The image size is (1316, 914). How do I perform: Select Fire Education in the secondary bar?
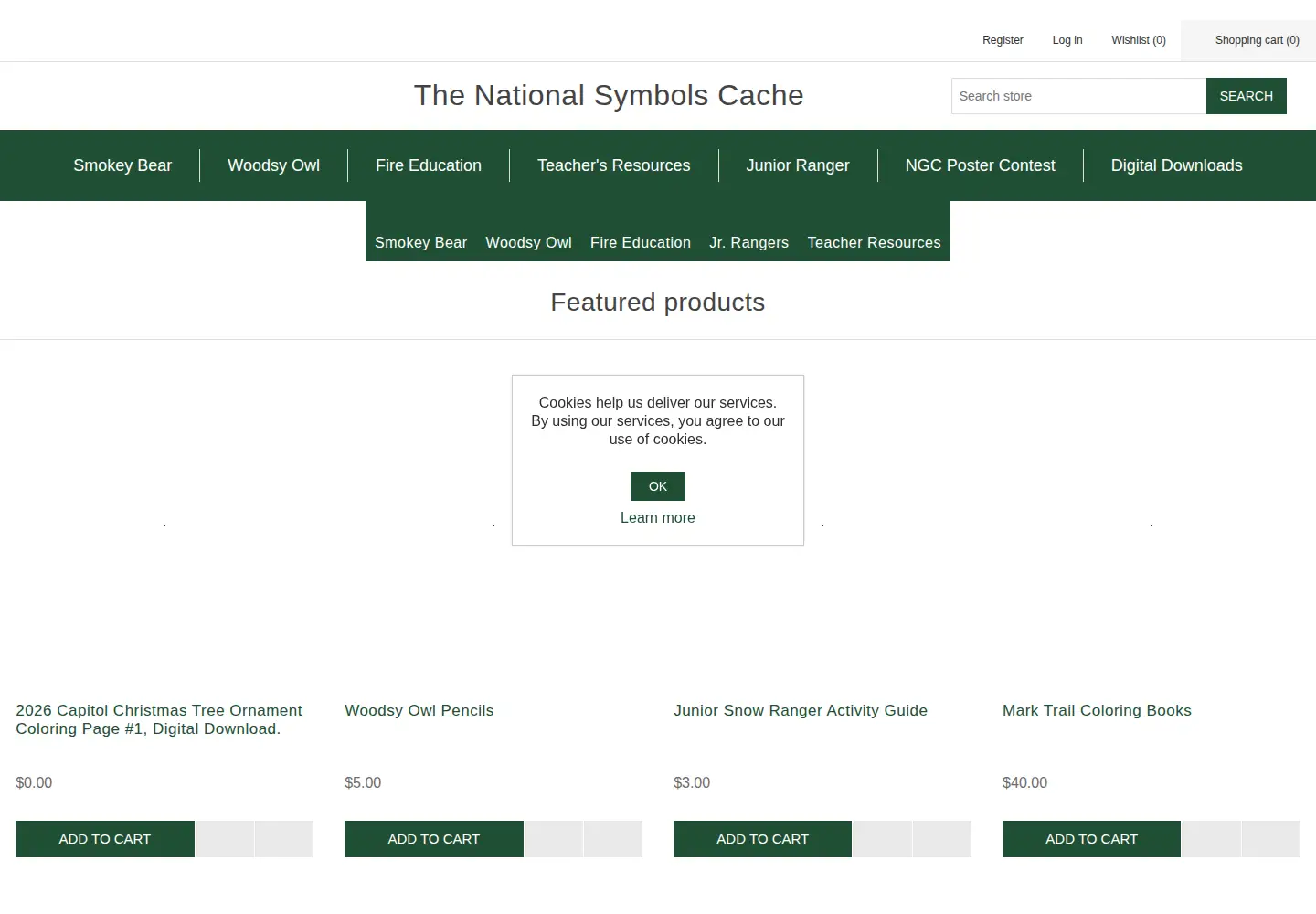[x=641, y=242]
